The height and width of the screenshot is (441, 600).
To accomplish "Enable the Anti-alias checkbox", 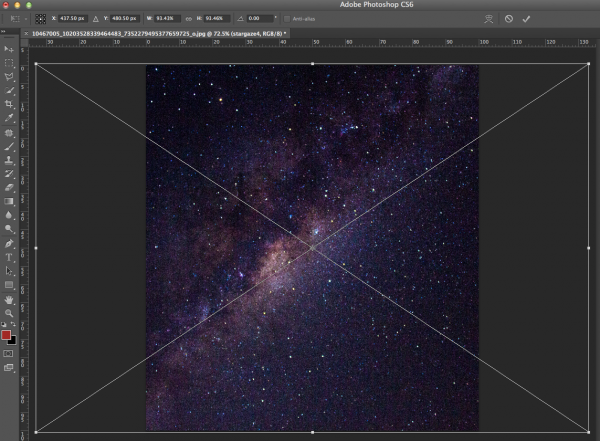I will (x=288, y=18).
